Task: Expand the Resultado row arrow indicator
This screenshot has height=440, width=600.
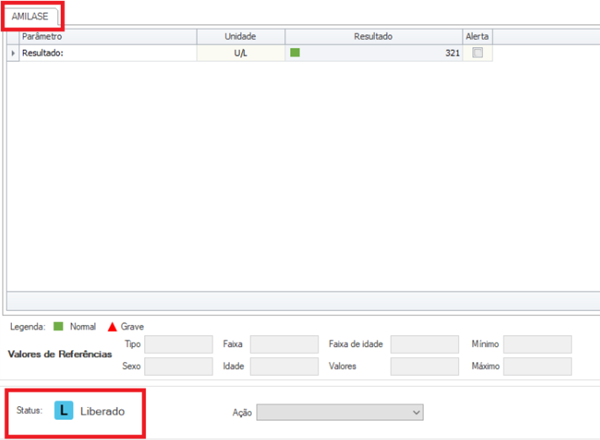Action: point(13,53)
